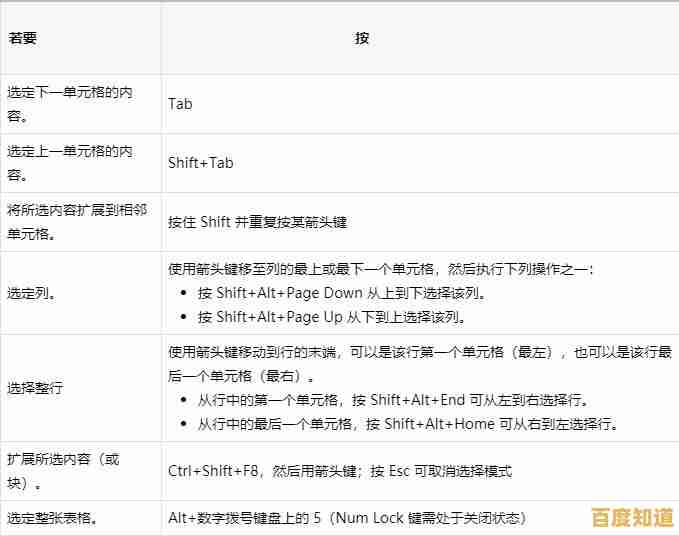The height and width of the screenshot is (536, 679).
Task: Click the Shift+Alt+Page Down bullet item
Action: click(342, 294)
